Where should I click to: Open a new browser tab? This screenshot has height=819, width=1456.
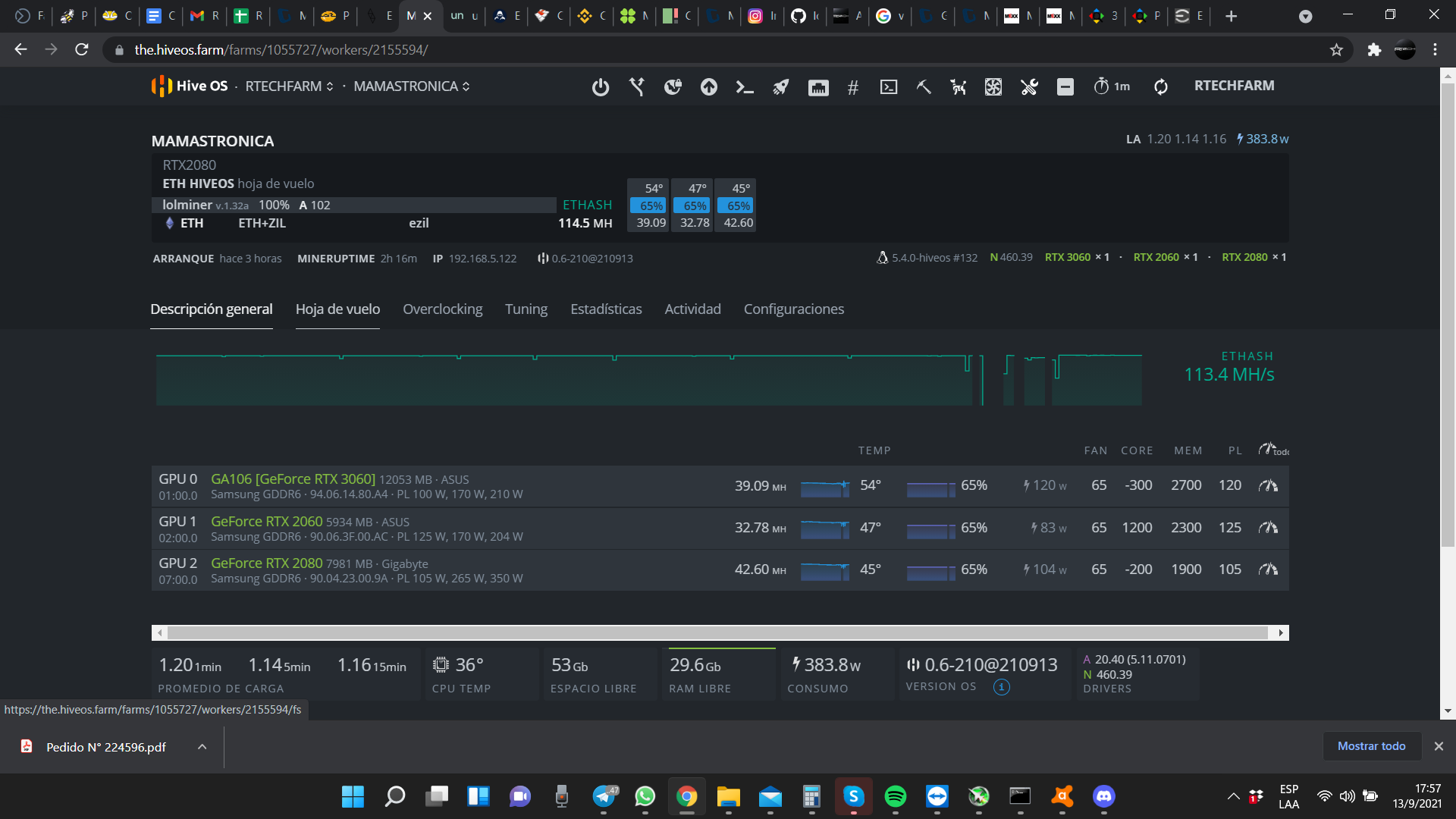(x=1231, y=16)
